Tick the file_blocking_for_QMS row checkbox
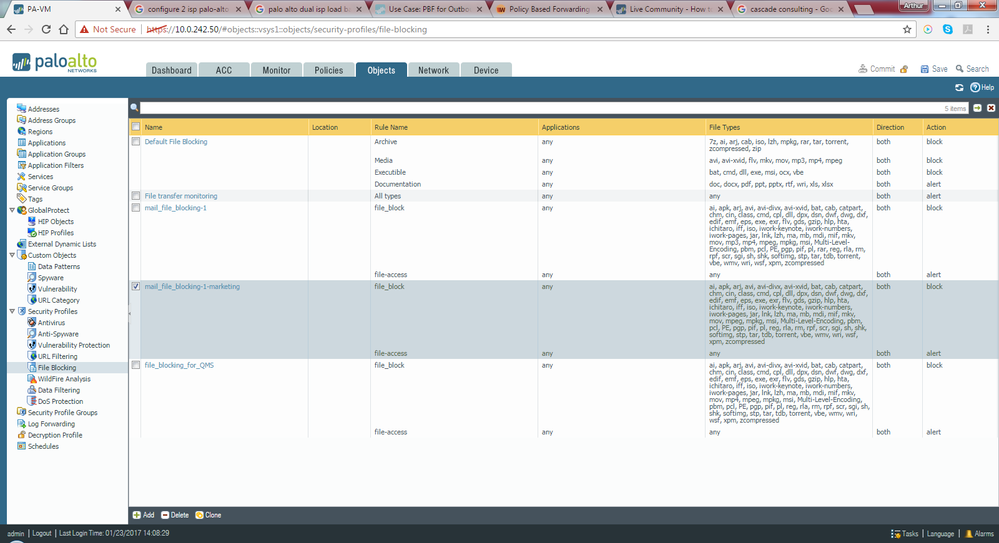The height and width of the screenshot is (543, 999). (136, 366)
